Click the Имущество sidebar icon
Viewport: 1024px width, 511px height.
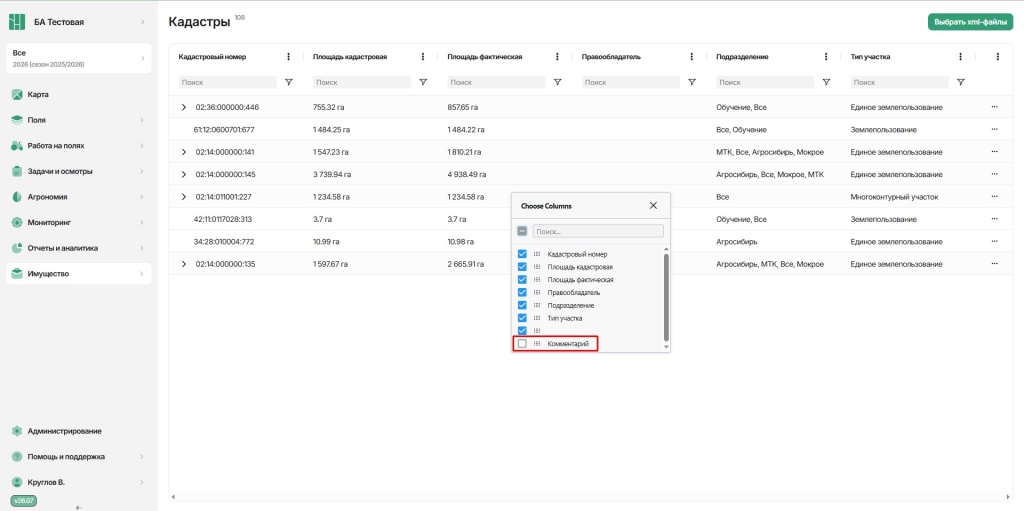[17, 274]
